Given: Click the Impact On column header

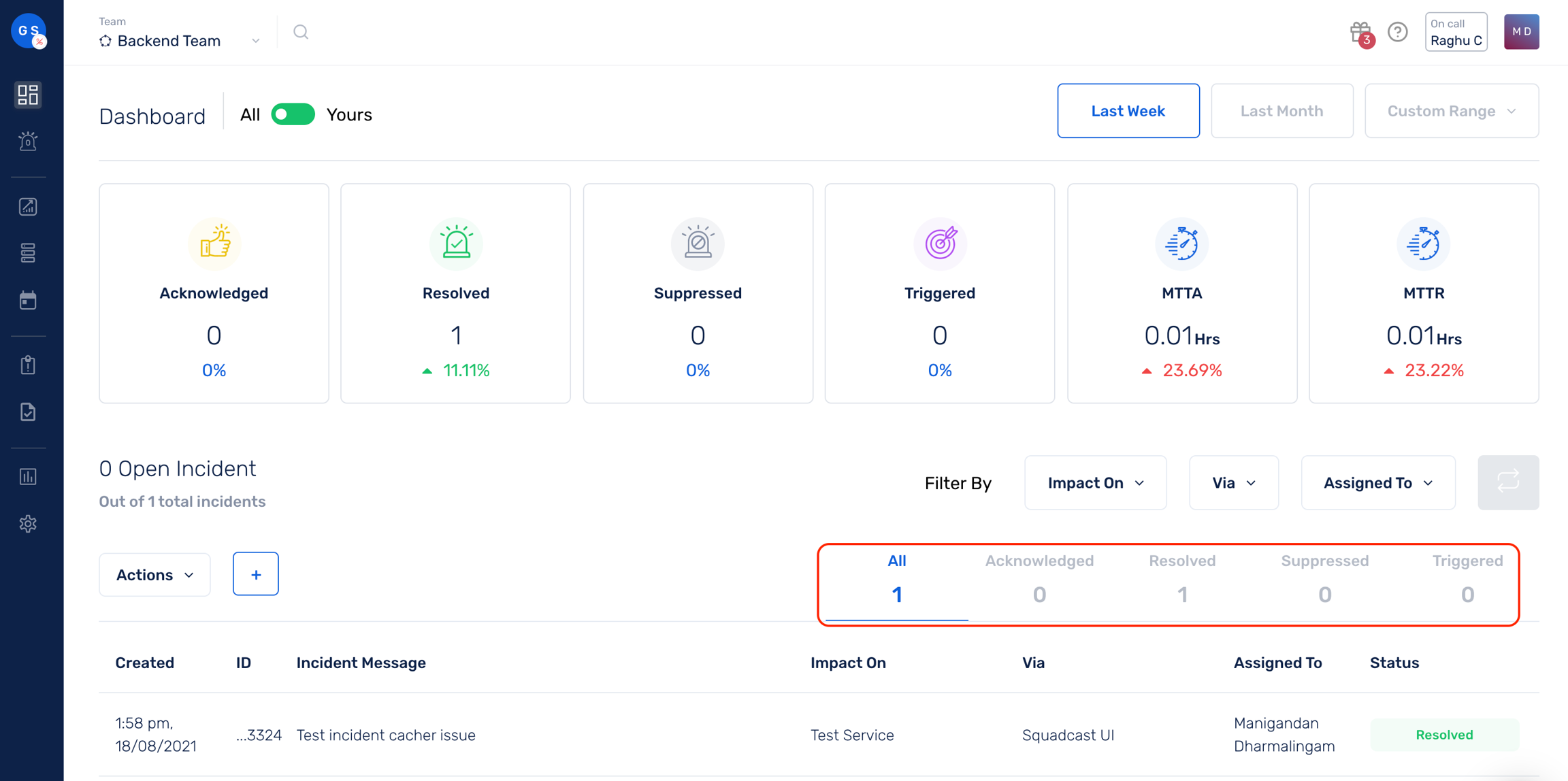Looking at the screenshot, I should pyautogui.click(x=848, y=663).
